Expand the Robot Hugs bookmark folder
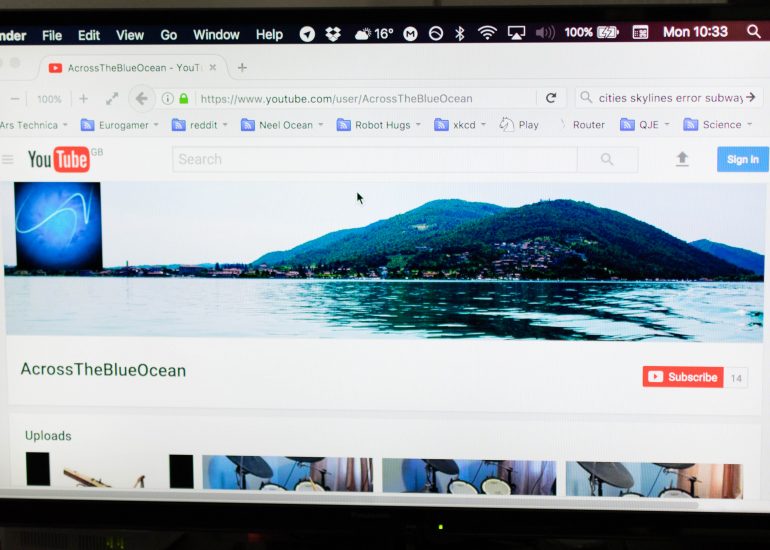The image size is (770, 550). pyautogui.click(x=379, y=125)
